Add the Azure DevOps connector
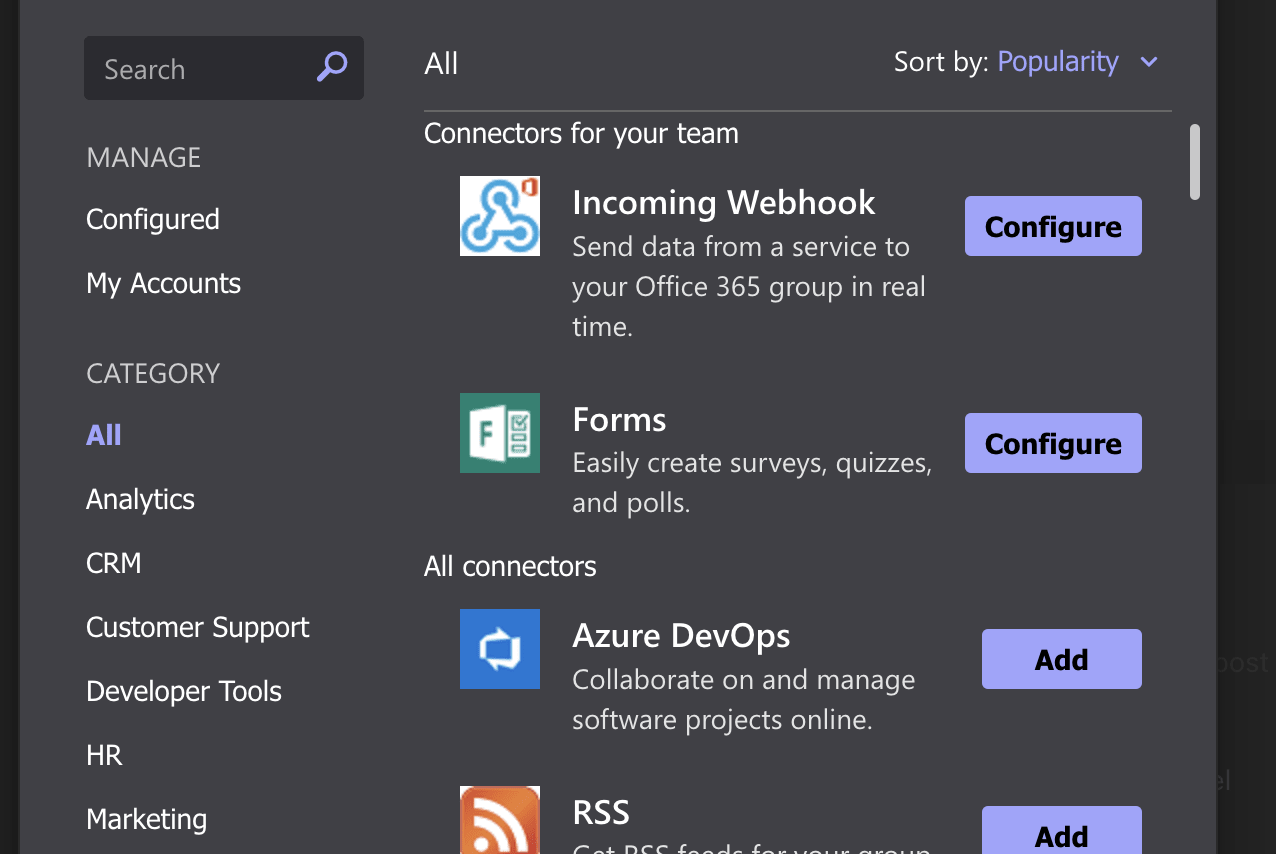Viewport: 1276px width, 854px height. coord(1061,660)
